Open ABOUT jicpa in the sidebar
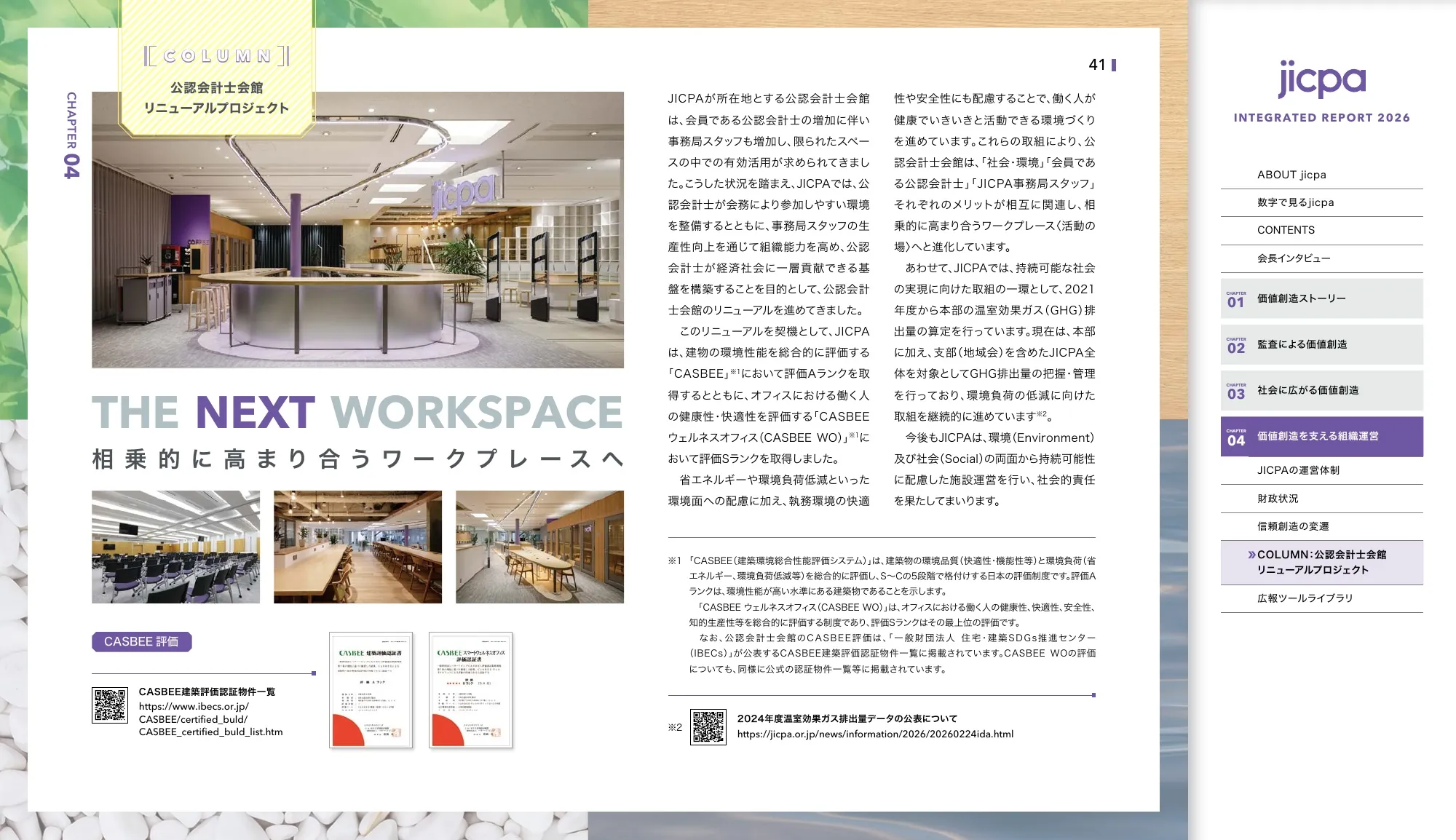 click(x=1321, y=175)
